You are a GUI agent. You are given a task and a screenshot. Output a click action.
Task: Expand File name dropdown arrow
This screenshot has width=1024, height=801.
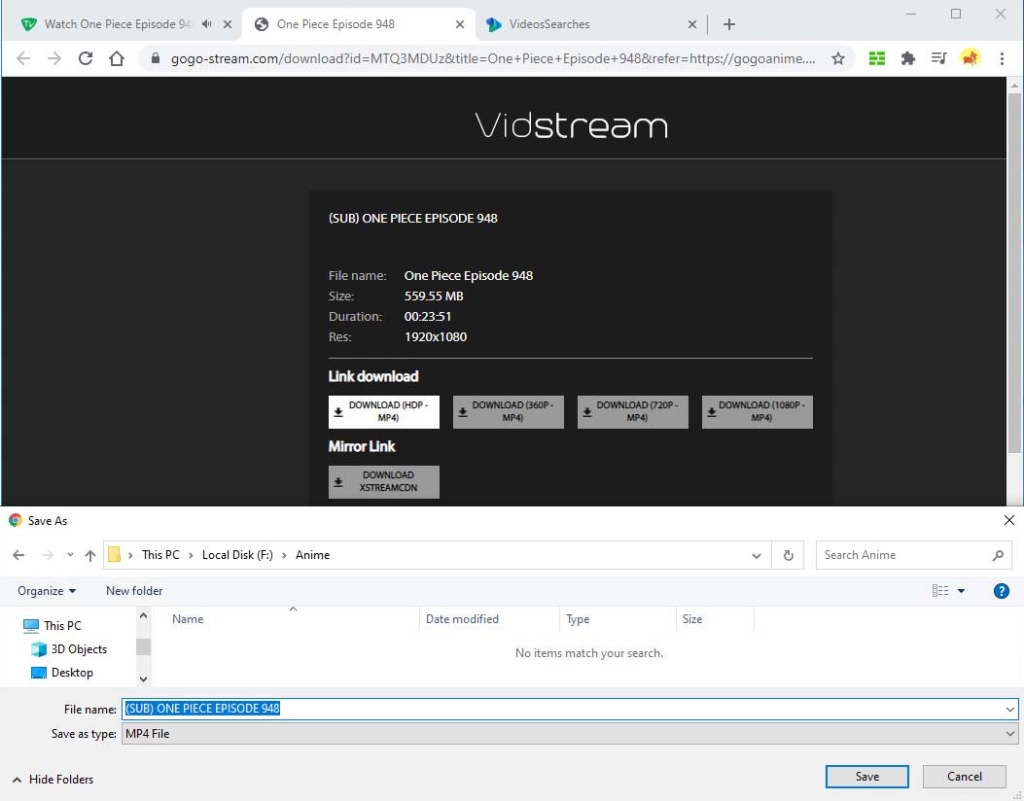click(x=1010, y=709)
